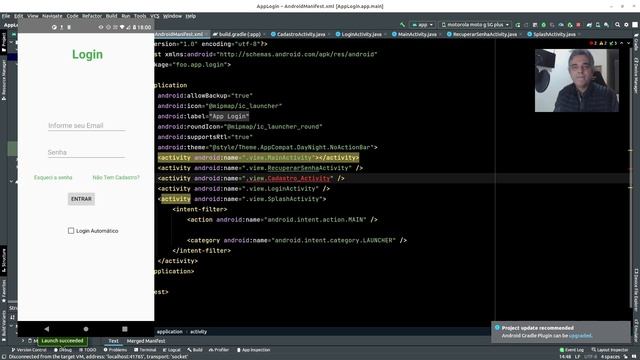This screenshot has width=640, height=360.
Task: Open the Refactor menu
Action: 92,16
